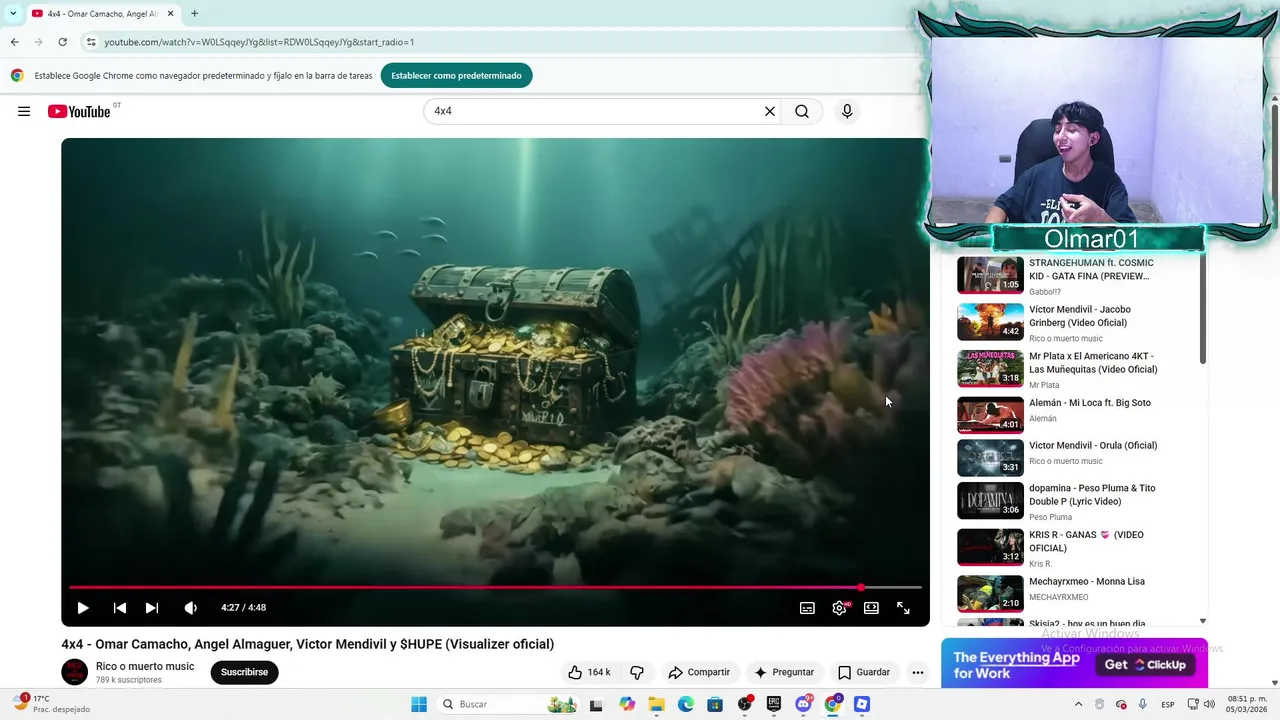Image resolution: width=1280 pixels, height=720 pixels.
Task: Open Roblox from the taskbar
Action: [x=862, y=704]
